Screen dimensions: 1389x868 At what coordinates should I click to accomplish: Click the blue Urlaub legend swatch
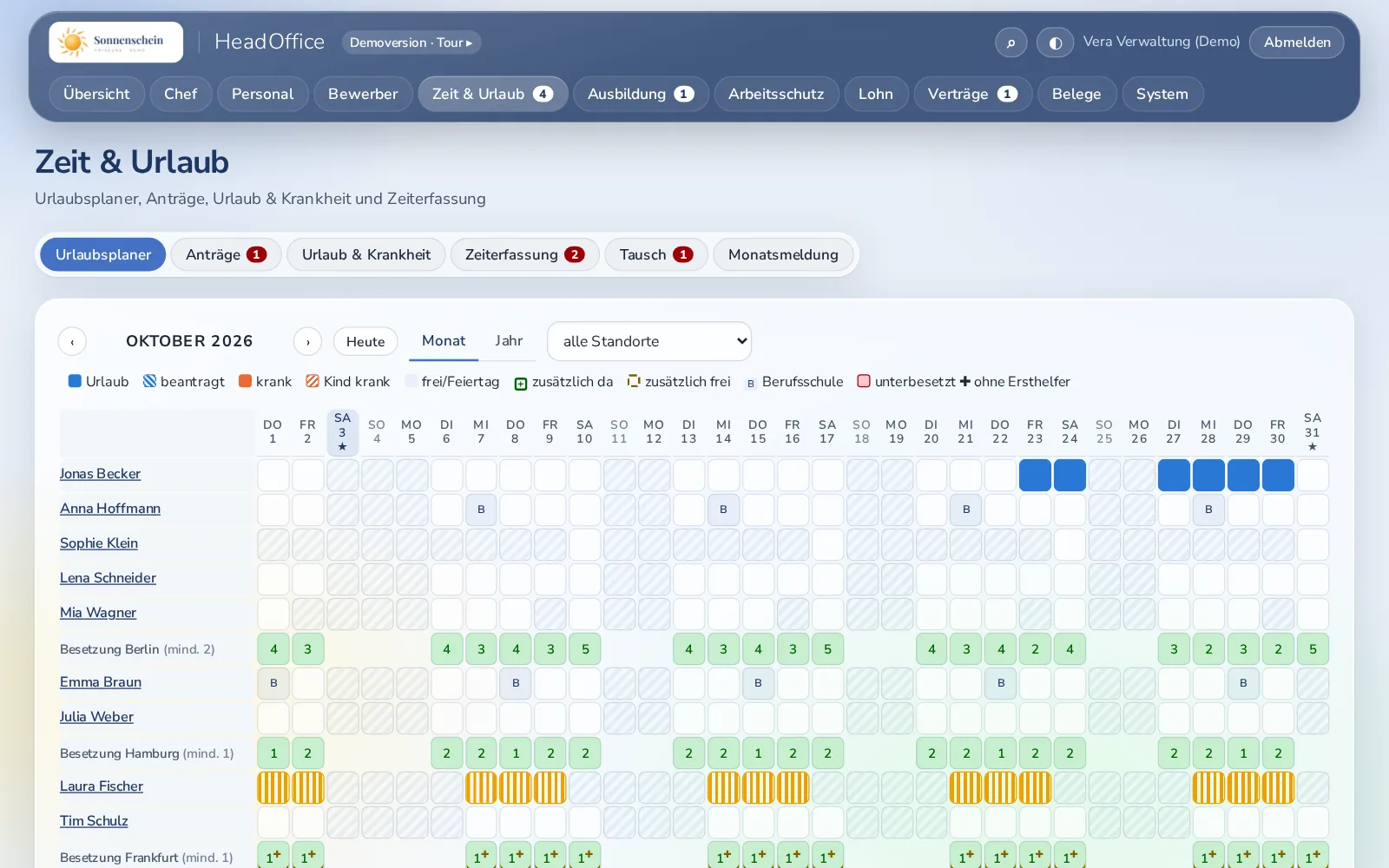pyautogui.click(x=75, y=381)
